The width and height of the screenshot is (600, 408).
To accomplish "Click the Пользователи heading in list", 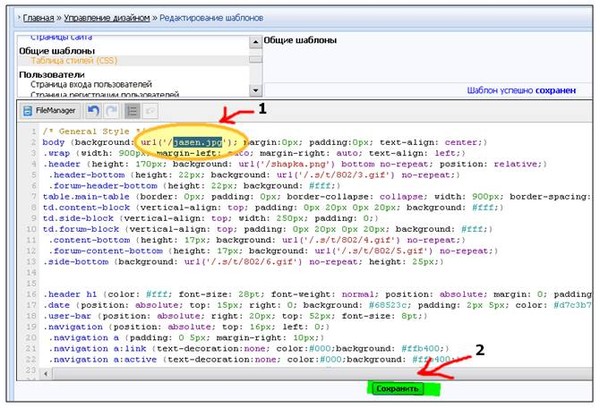I will [52, 75].
